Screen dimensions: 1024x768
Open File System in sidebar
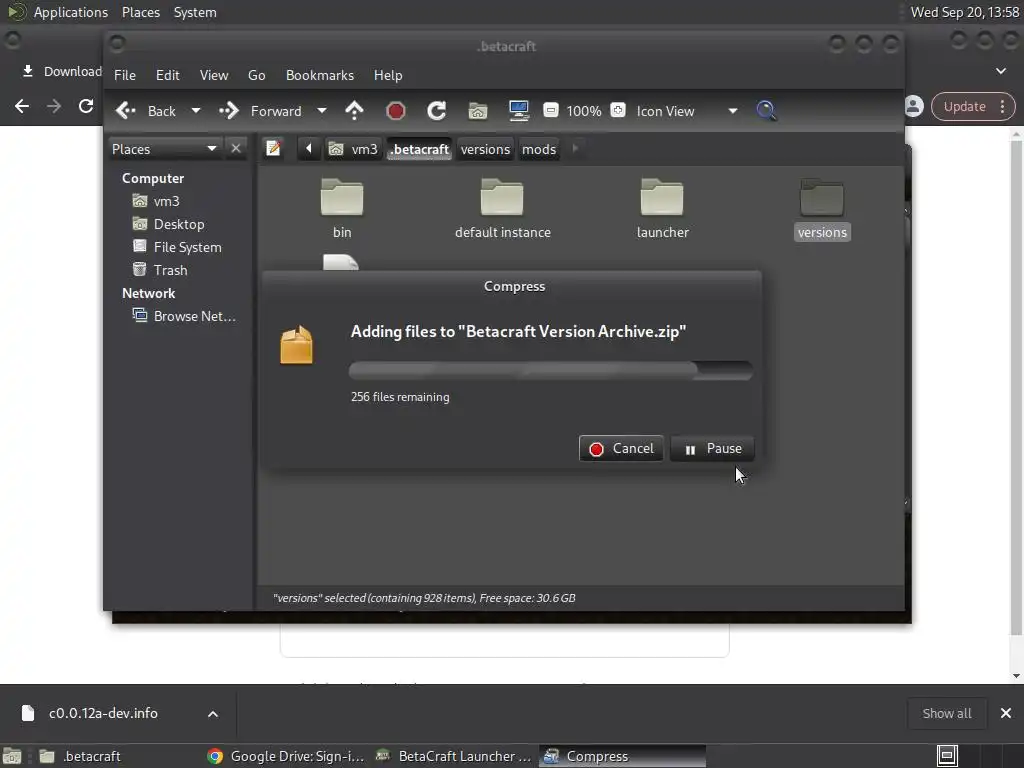[x=187, y=247]
